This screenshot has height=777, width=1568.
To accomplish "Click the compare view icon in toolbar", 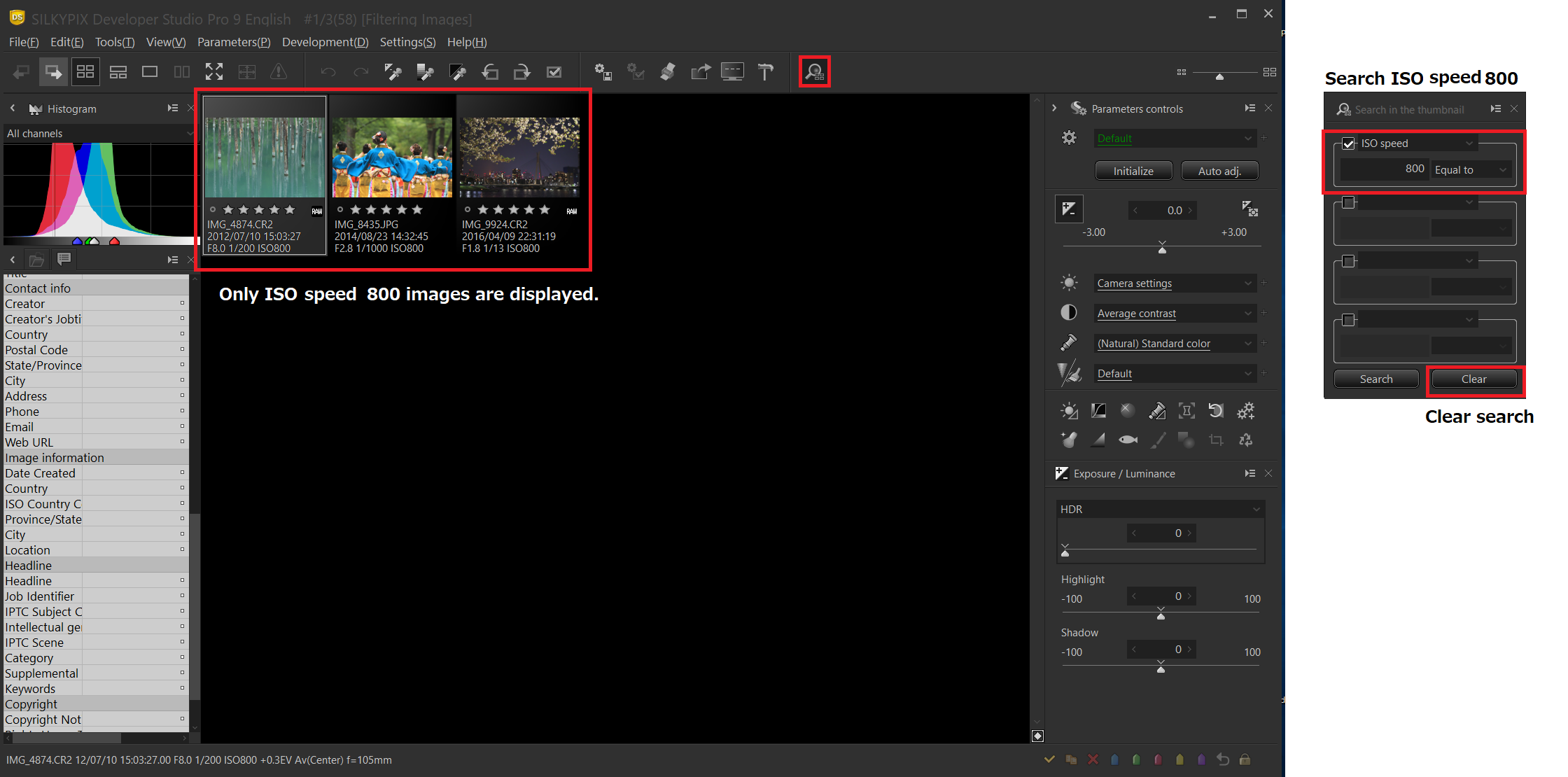I will 182,71.
